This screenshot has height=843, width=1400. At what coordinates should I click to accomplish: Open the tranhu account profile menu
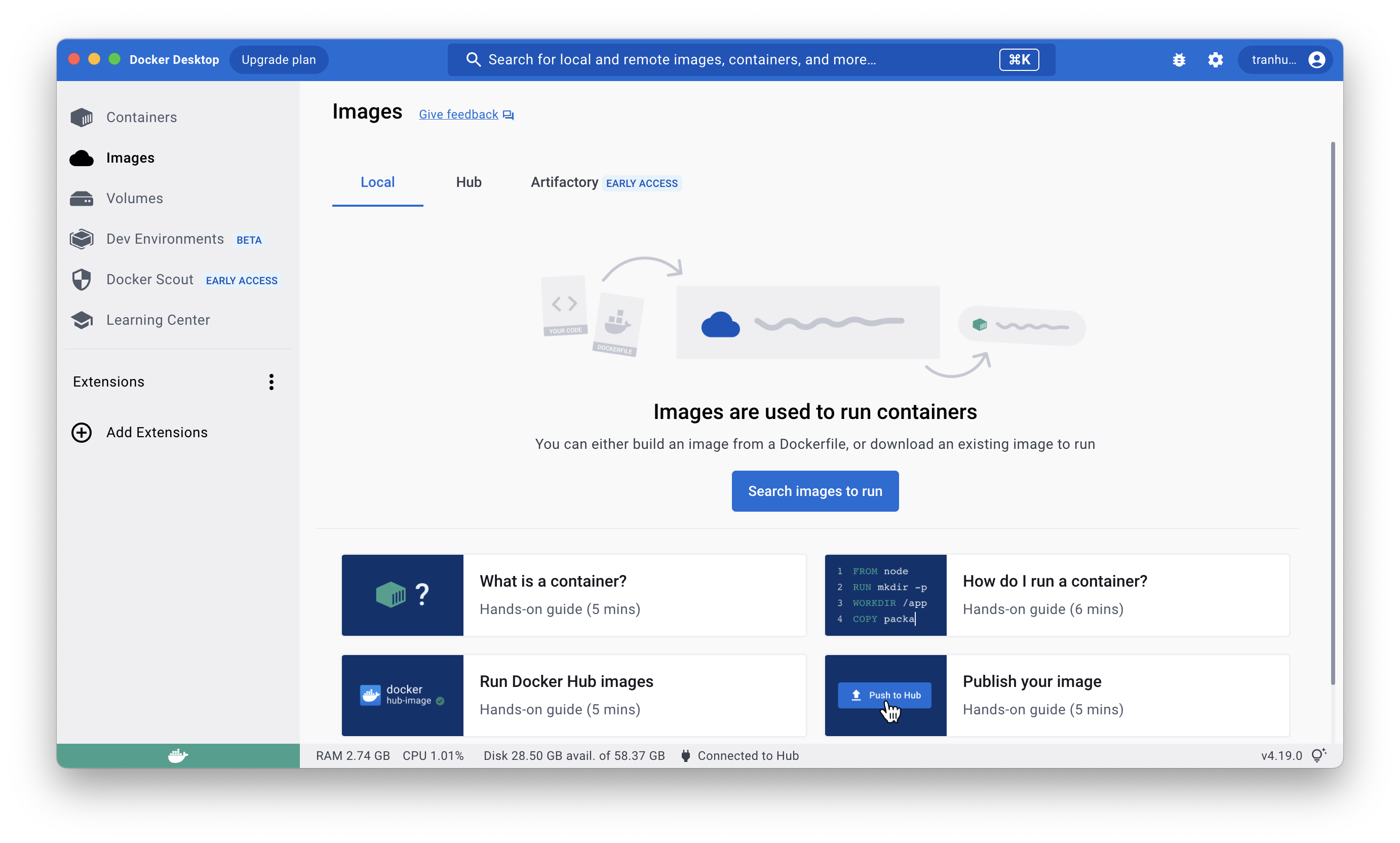tap(1285, 59)
